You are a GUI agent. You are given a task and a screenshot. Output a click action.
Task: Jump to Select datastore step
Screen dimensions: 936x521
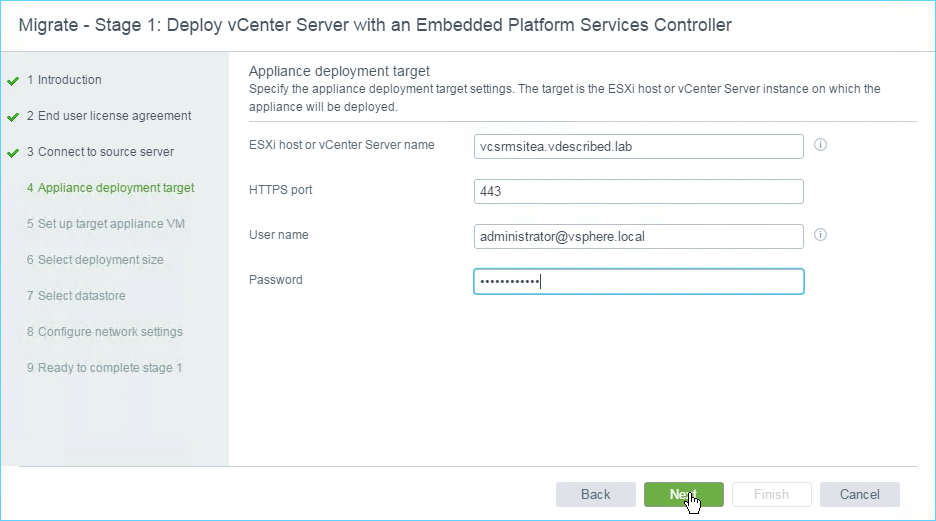click(76, 295)
